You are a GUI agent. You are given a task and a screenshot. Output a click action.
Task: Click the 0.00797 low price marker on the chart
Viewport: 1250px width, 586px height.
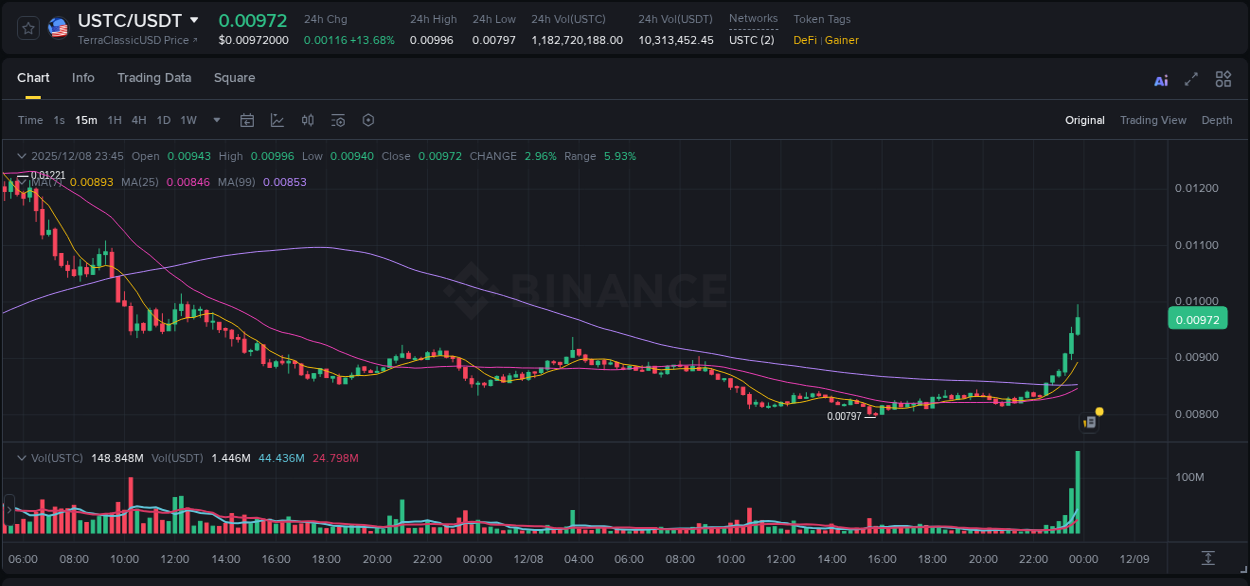[x=843, y=413]
